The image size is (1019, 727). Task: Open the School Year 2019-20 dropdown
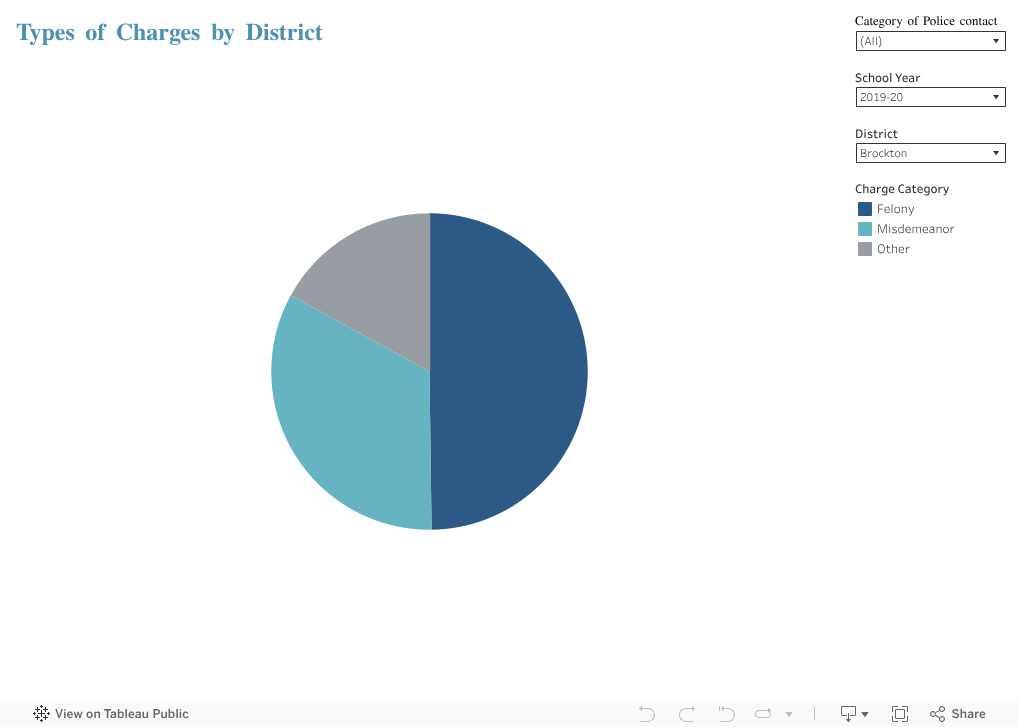pyautogui.click(x=930, y=97)
